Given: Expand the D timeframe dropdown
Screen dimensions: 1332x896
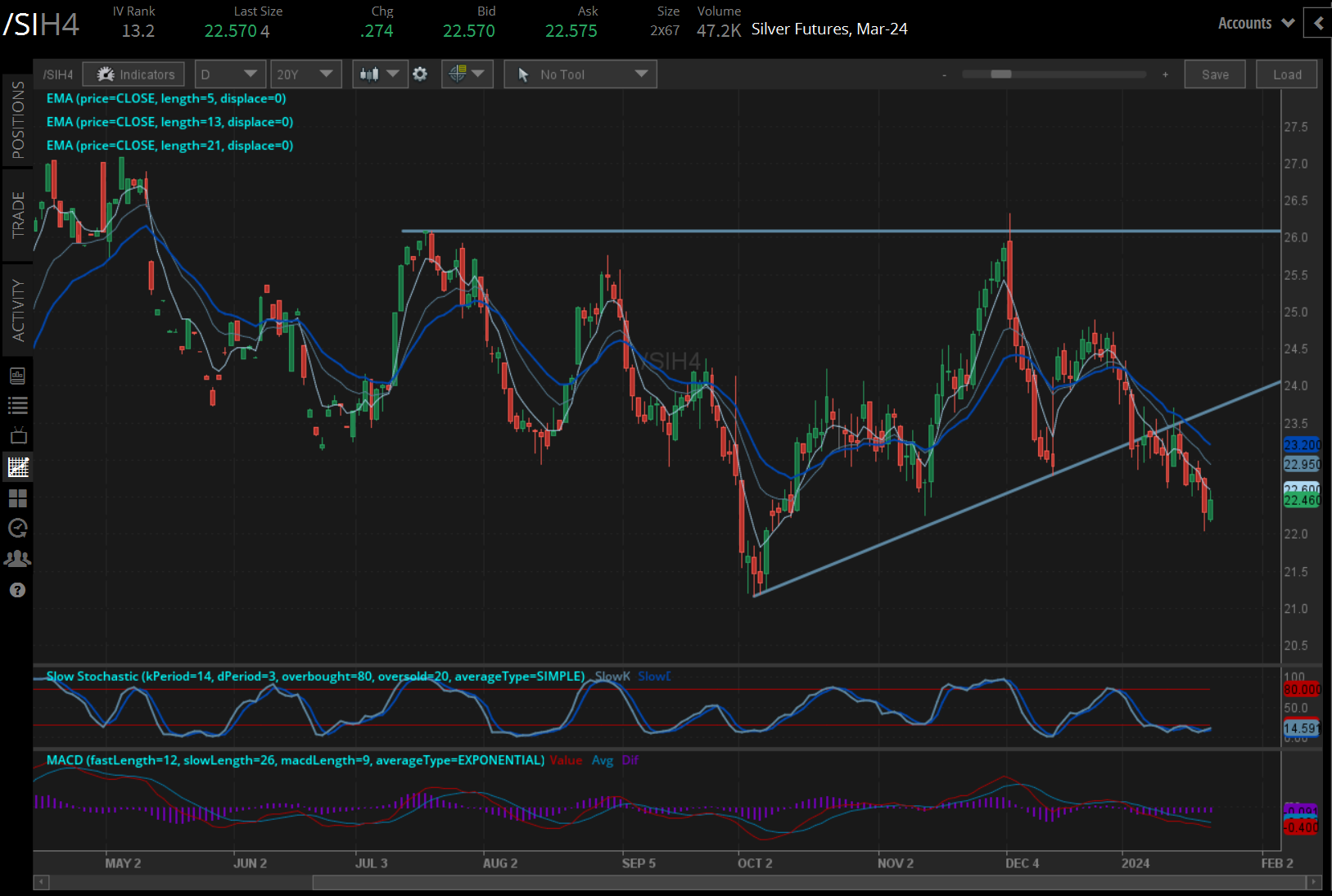Looking at the screenshot, I should click(x=230, y=74).
